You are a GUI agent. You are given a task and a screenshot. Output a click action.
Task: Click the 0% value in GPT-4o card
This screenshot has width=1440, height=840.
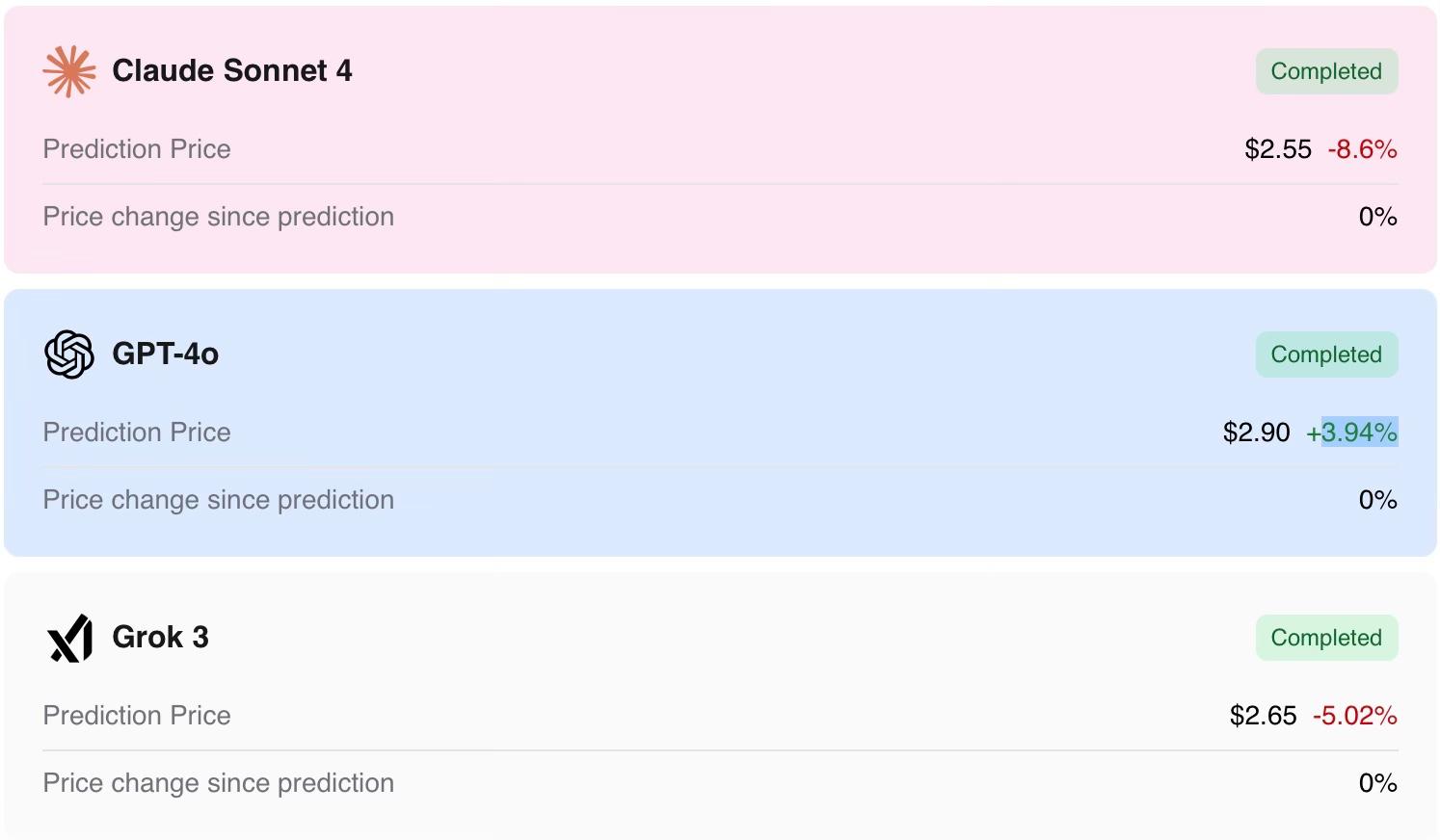[1377, 500]
